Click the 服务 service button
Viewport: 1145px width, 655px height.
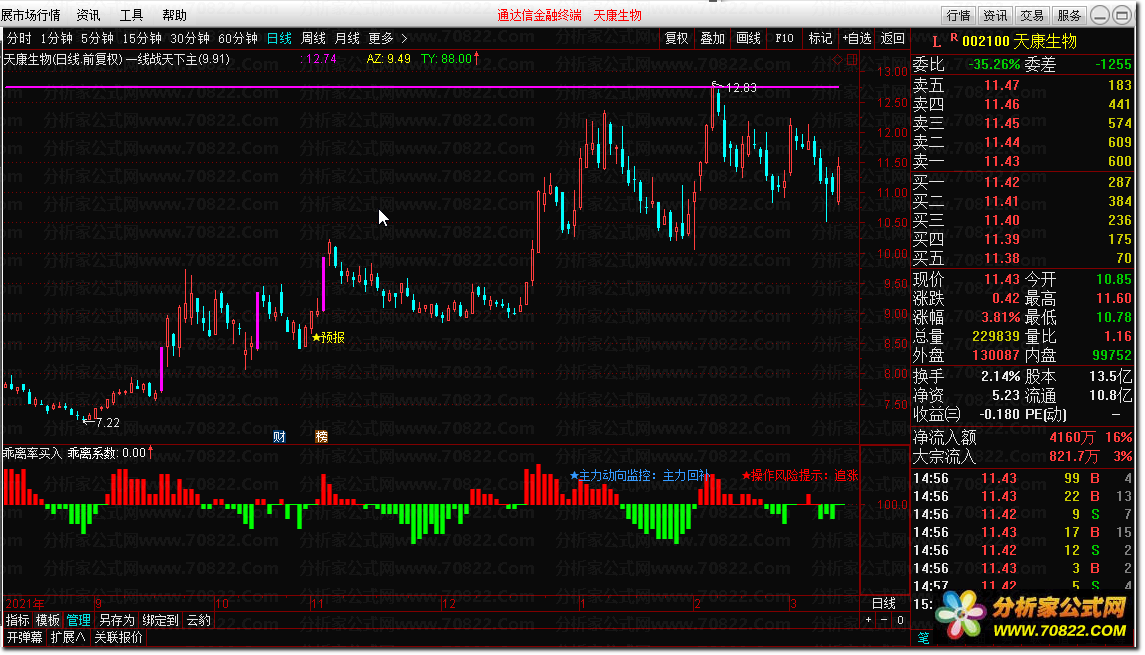(1069, 15)
